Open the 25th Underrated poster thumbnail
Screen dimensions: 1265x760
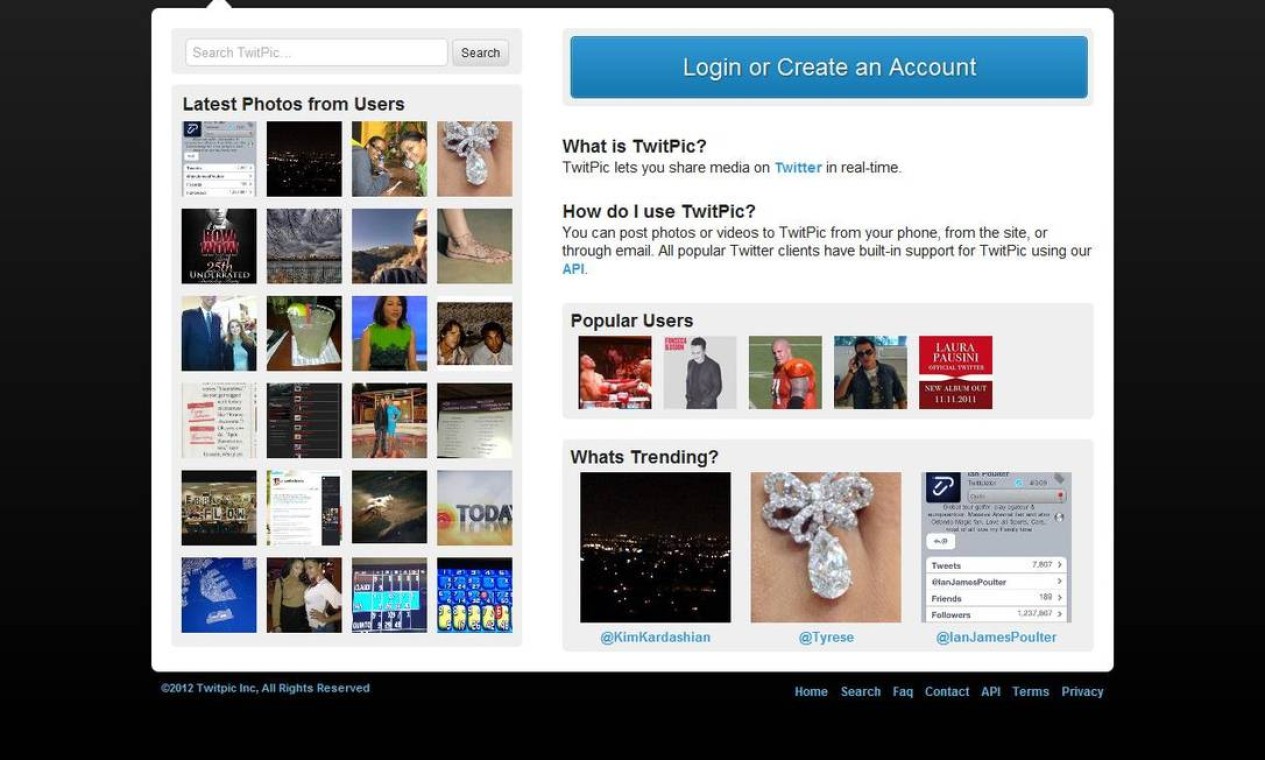(x=219, y=246)
